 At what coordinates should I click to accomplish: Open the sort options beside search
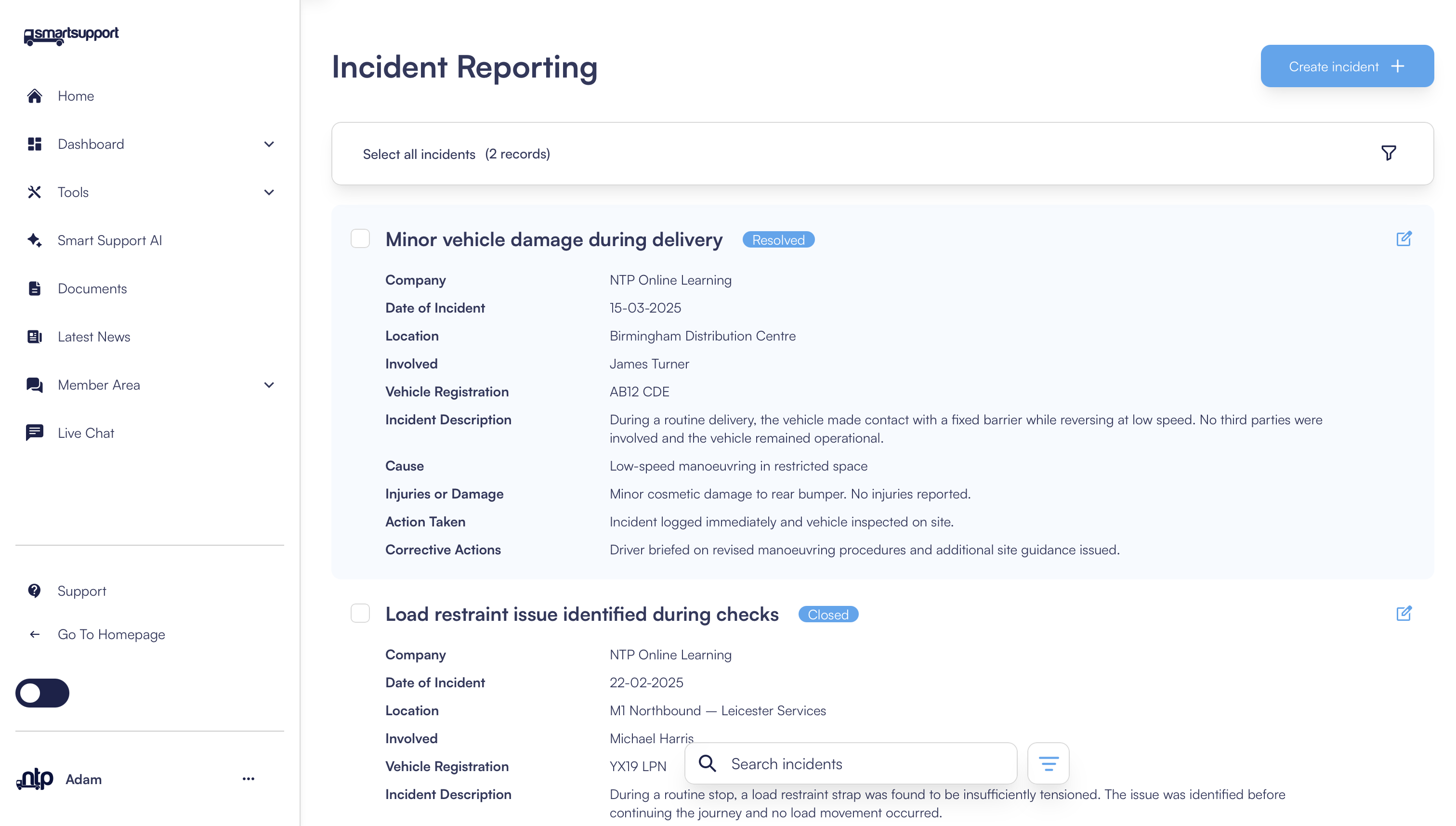(1048, 763)
